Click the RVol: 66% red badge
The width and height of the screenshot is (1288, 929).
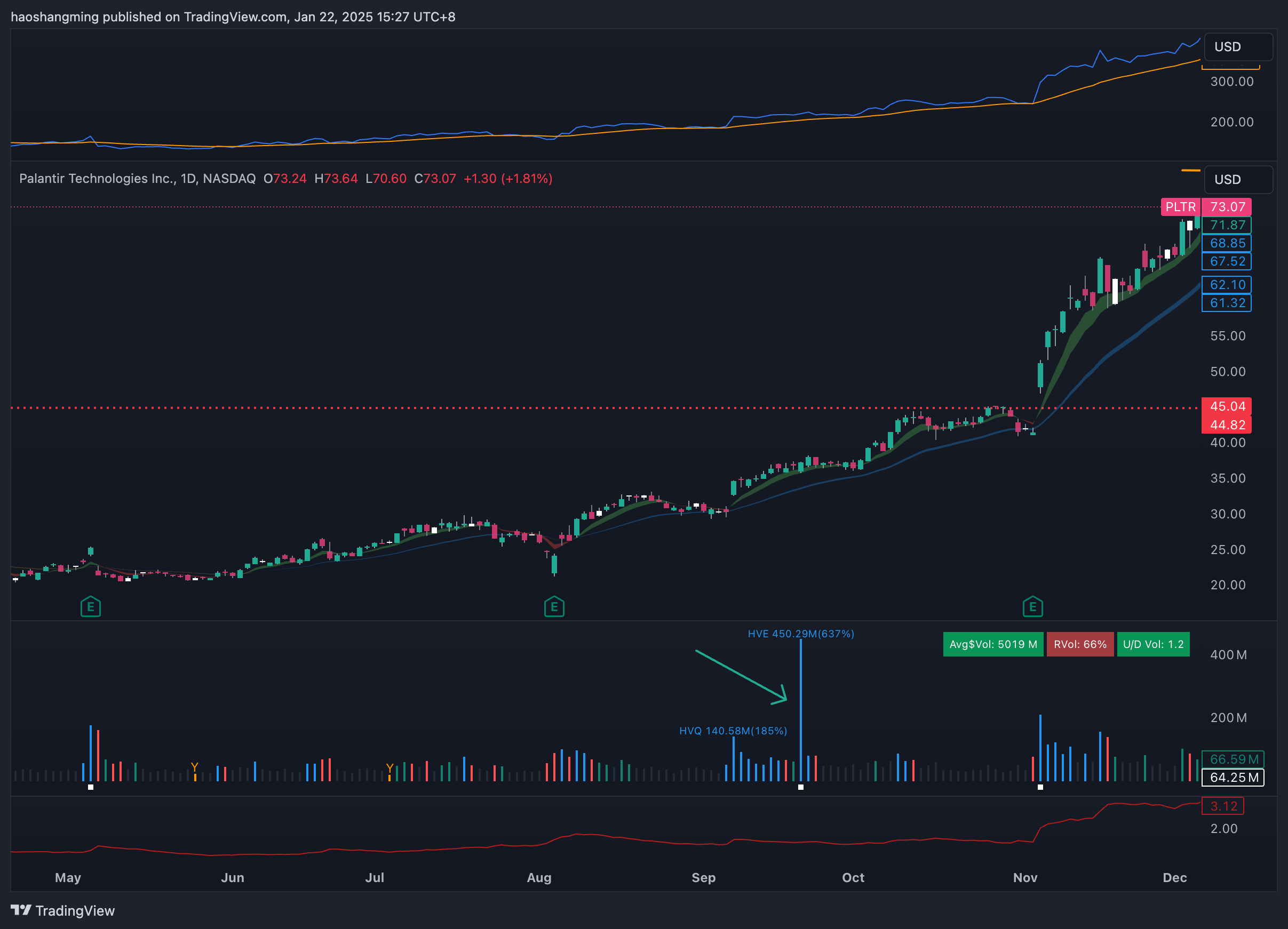tap(1079, 644)
